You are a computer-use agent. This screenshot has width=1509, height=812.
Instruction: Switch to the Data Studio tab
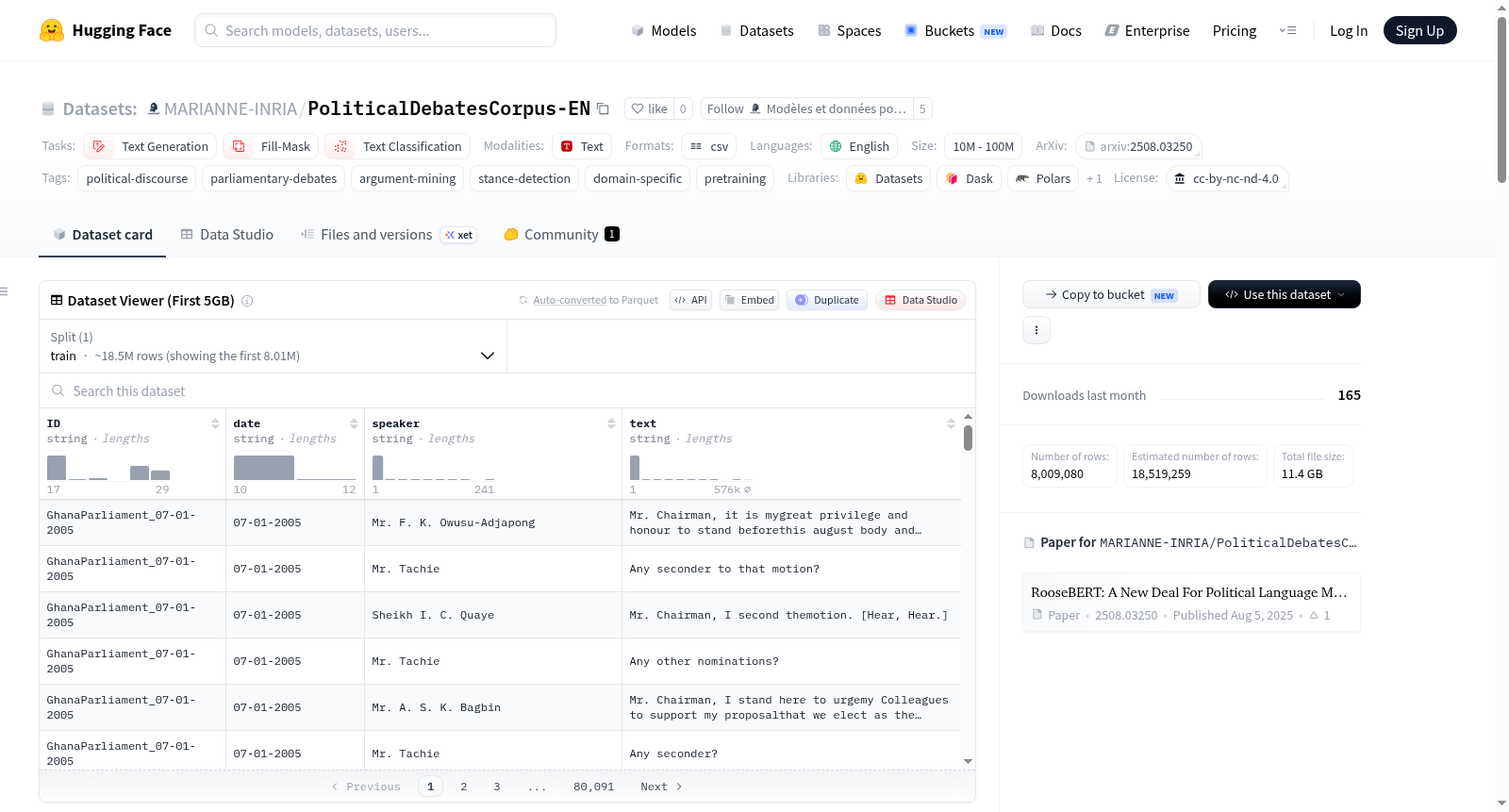click(227, 235)
